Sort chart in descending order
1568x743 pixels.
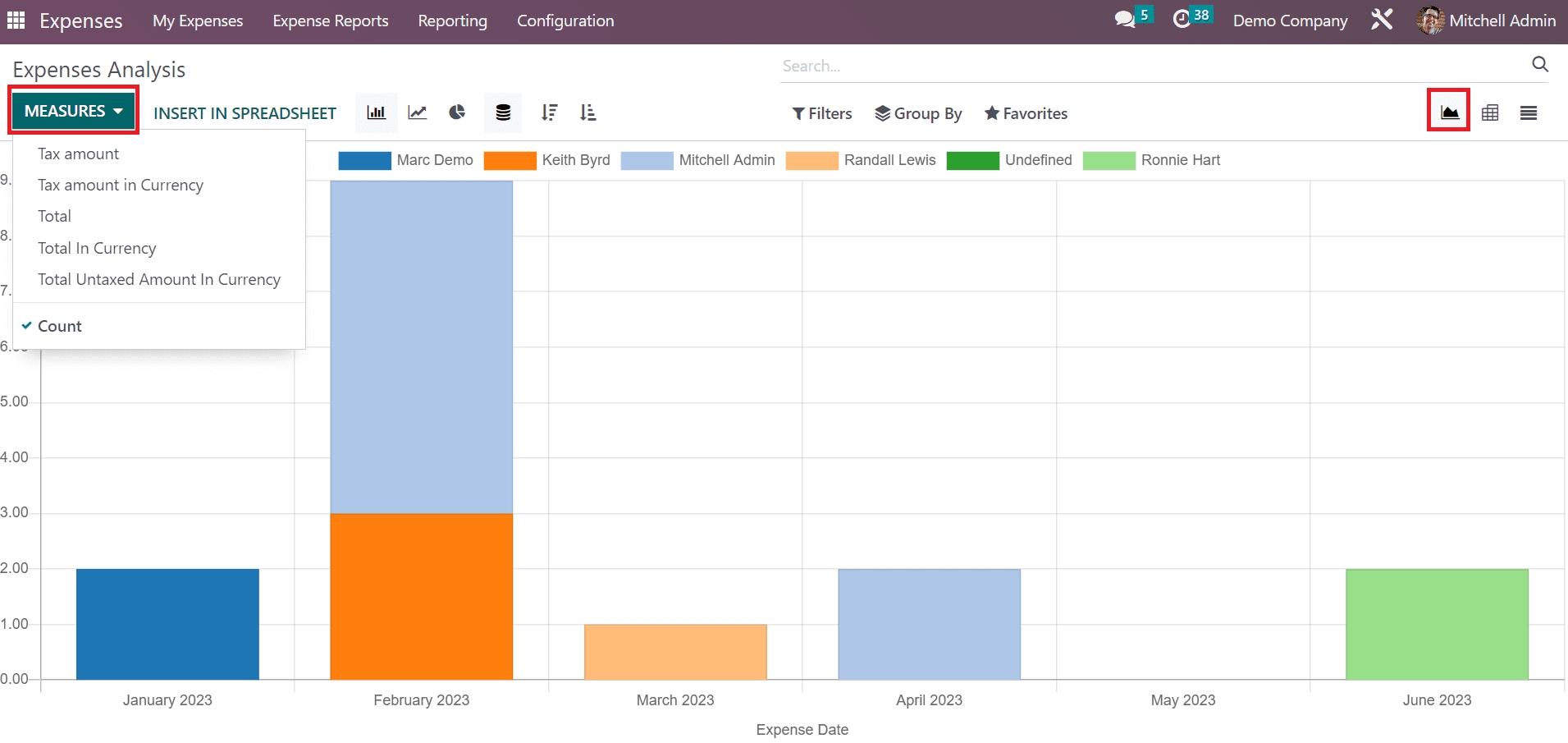[549, 112]
